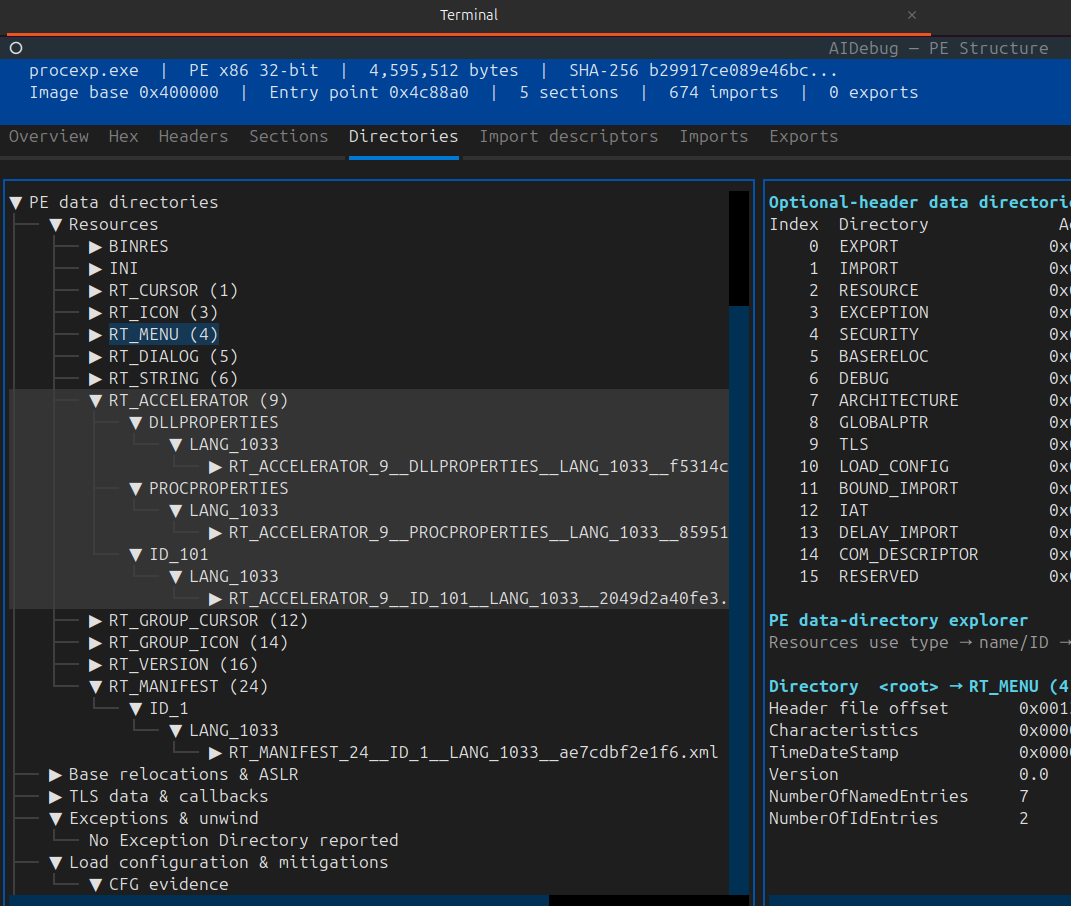
Task: Close the Terminal window
Action: coord(912,15)
